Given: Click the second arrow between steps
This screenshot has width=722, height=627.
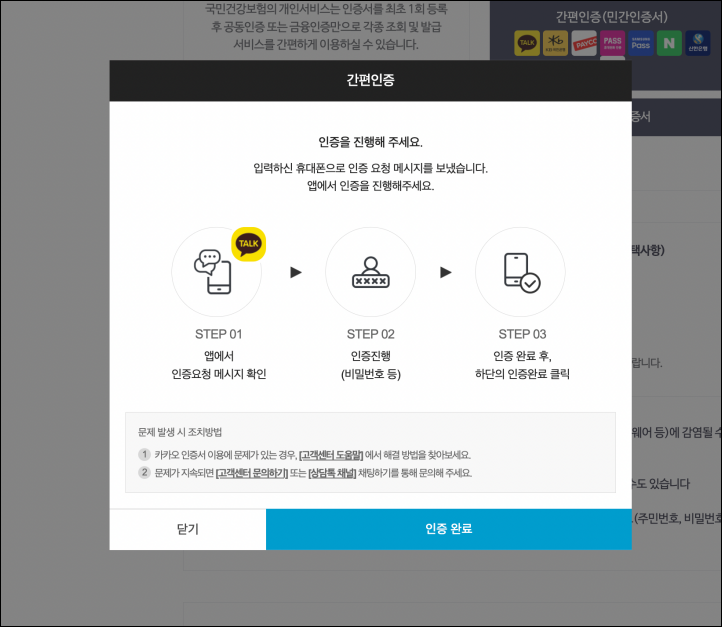Looking at the screenshot, I should point(446,272).
